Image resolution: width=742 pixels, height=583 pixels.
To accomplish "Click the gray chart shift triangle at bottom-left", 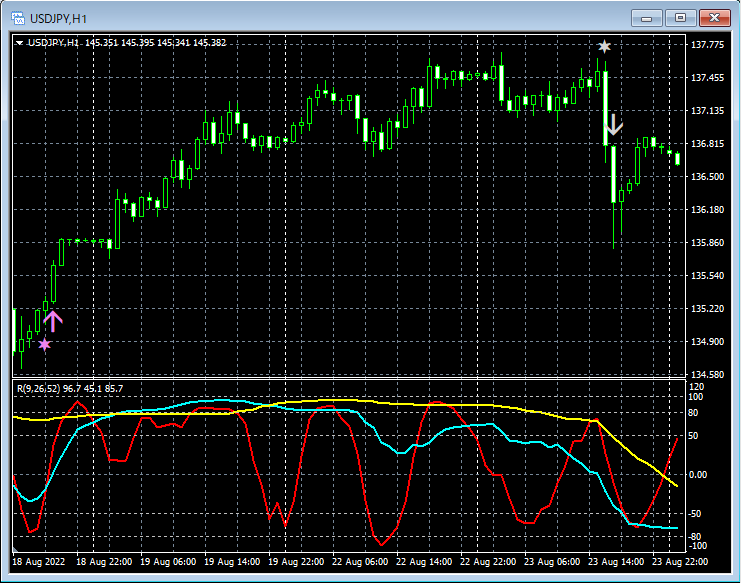I will pyautogui.click(x=15, y=551).
